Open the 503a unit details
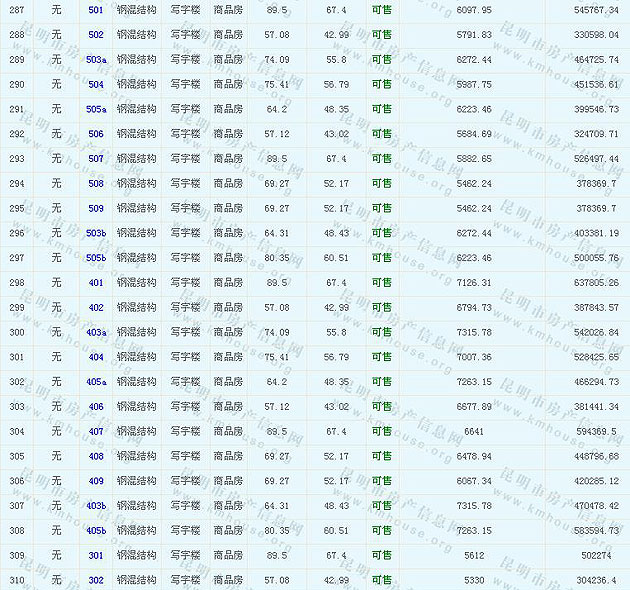The height and width of the screenshot is (590, 630). [95, 60]
